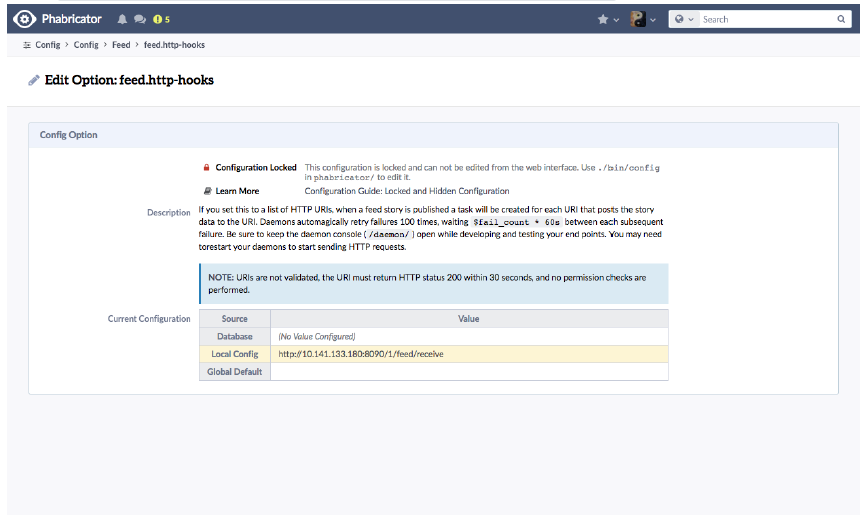Open the Phabricator home logo
This screenshot has width=865, height=515.
(58, 19)
